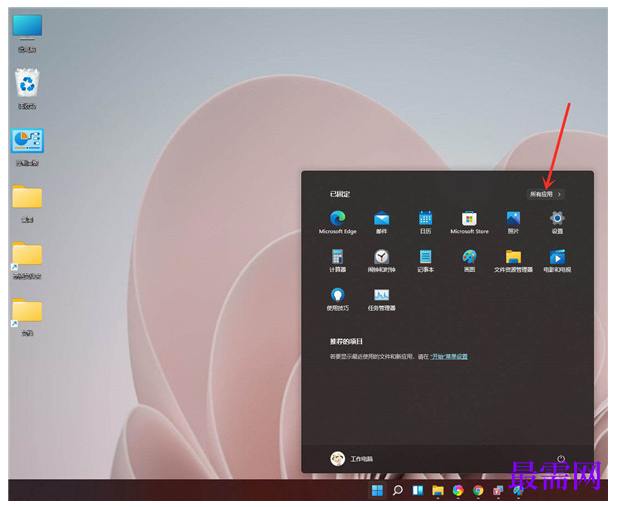The image size is (620, 507).
Task: Click the Windows Start button on taskbar
Action: pyautogui.click(x=377, y=490)
